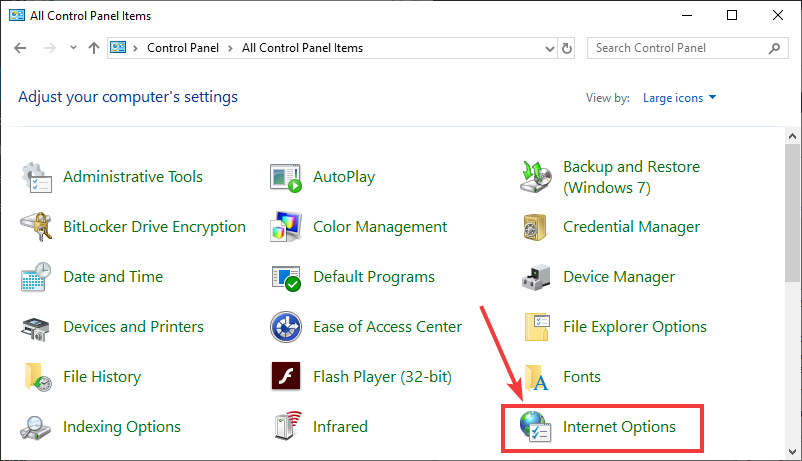Open the Internet Options globe icon
Image resolution: width=802 pixels, height=461 pixels.
(535, 426)
